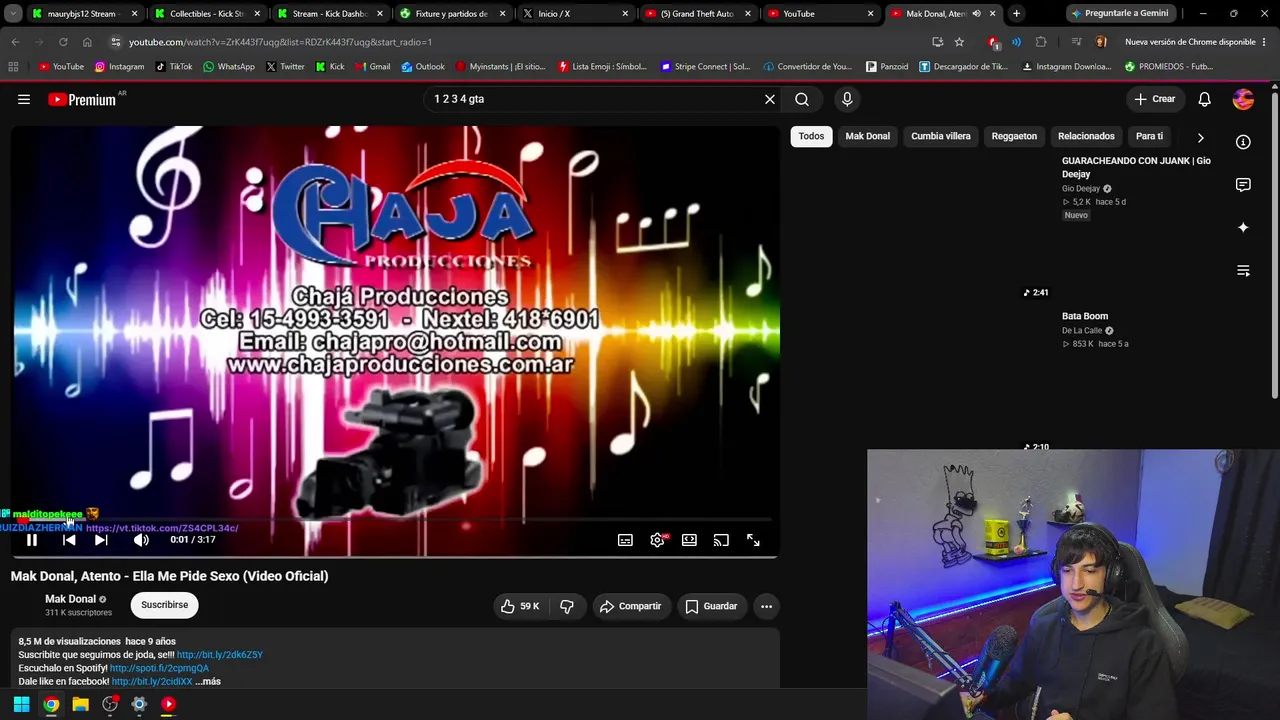Click the Chrome address bar URL
This screenshot has width=1280, height=720.
pos(280,42)
